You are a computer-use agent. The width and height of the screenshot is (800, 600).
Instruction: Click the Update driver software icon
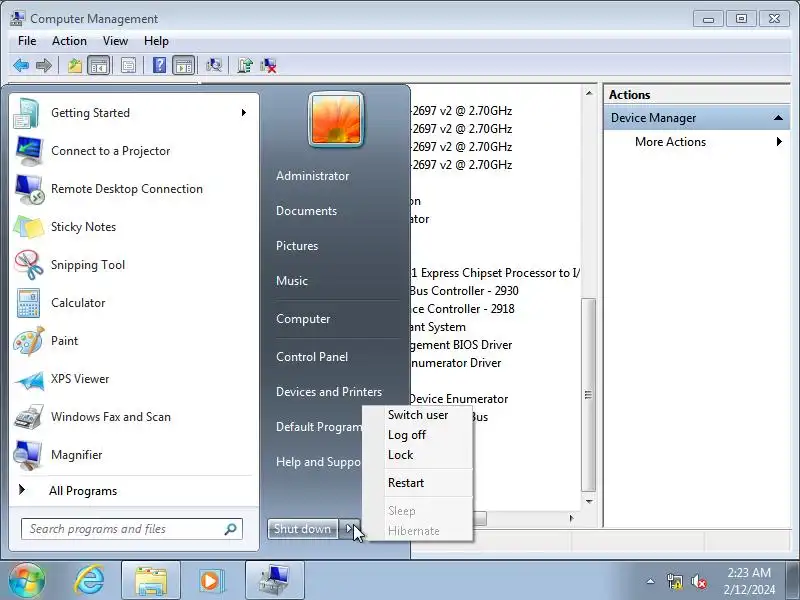pyautogui.click(x=245, y=65)
